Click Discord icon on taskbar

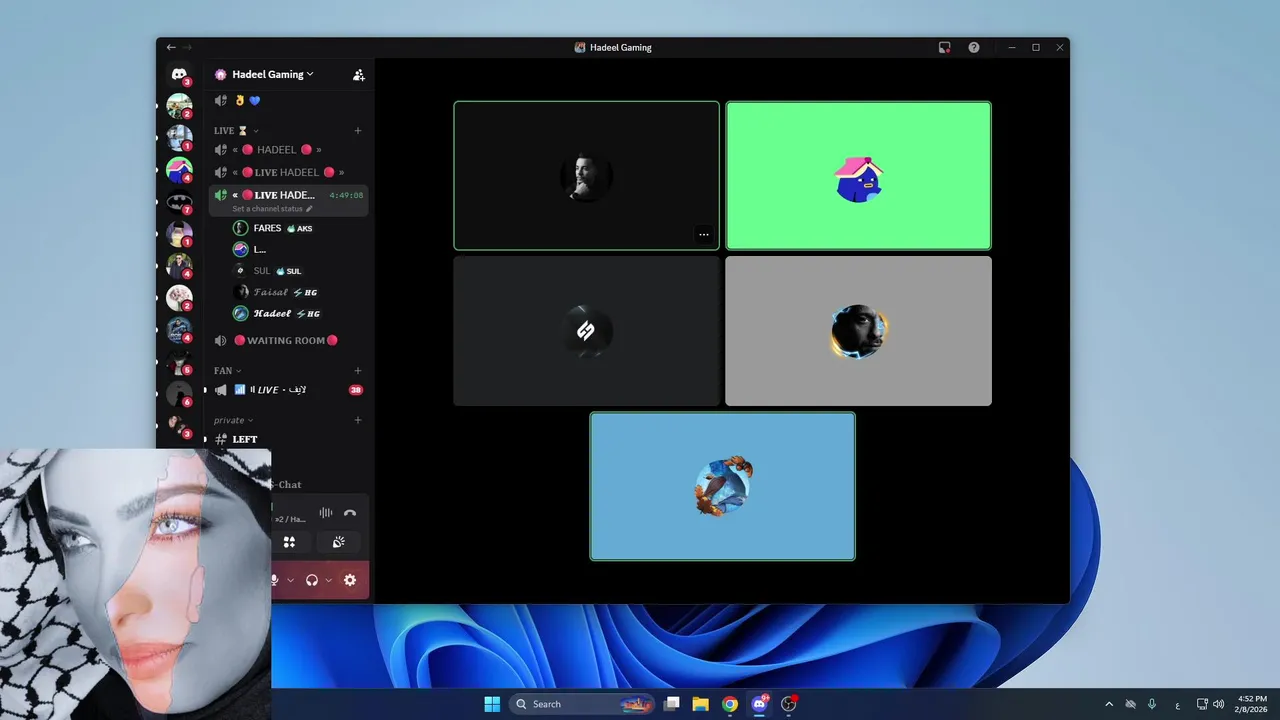coord(759,704)
